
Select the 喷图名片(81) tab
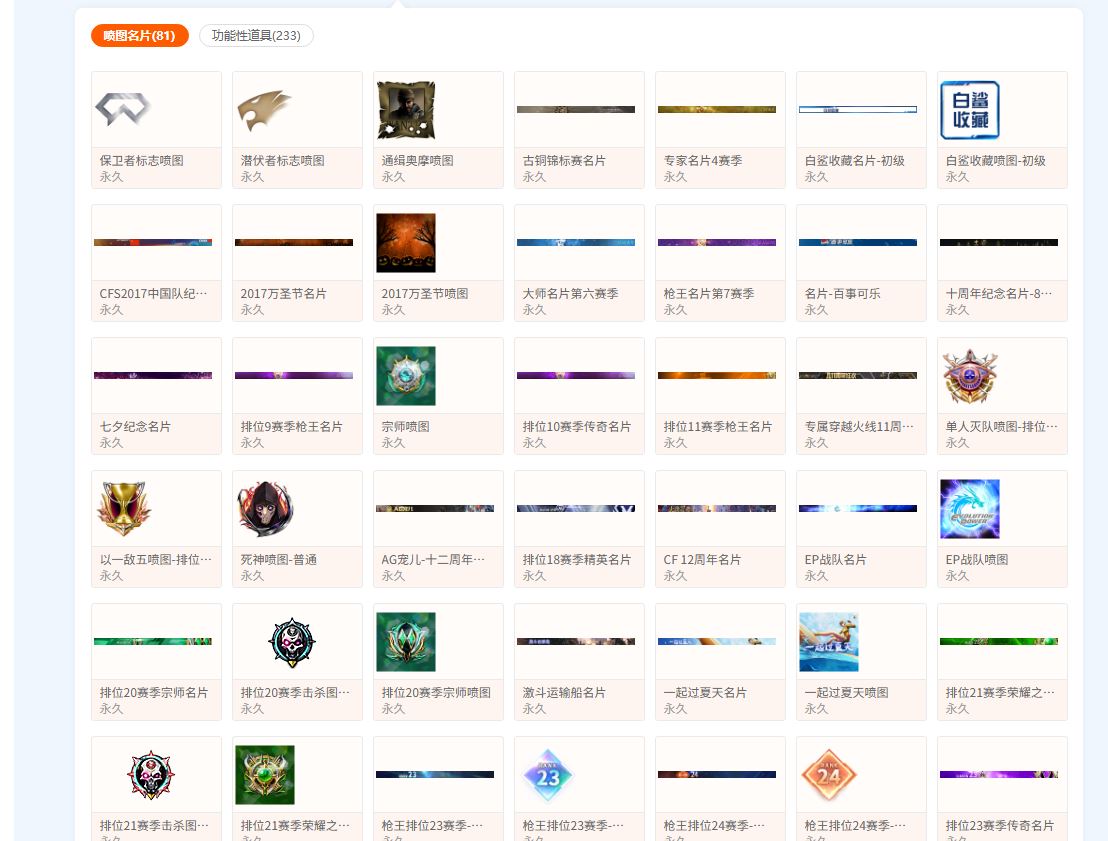click(140, 36)
